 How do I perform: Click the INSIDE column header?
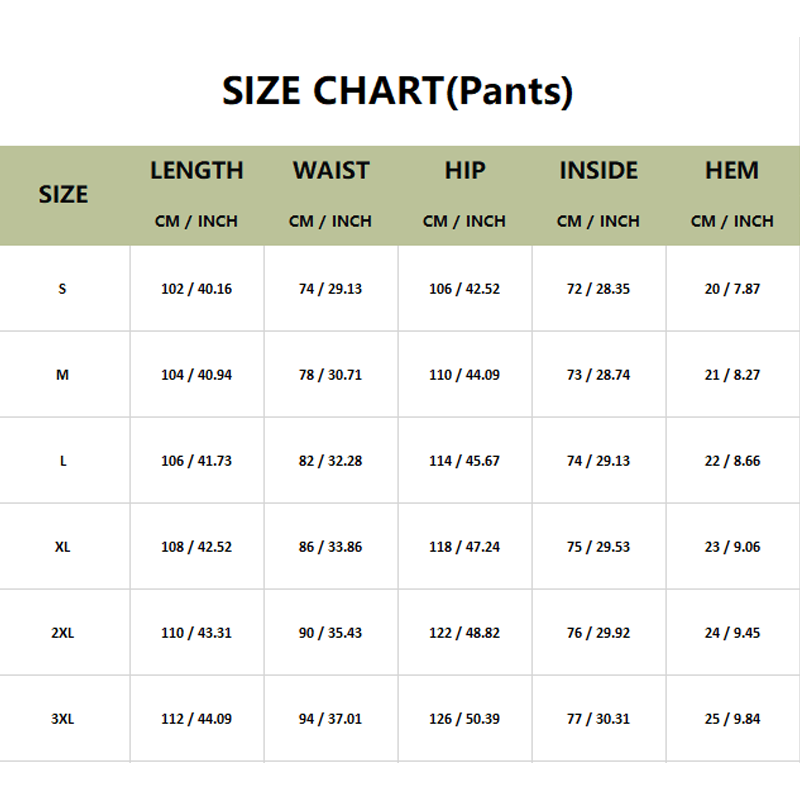(598, 171)
